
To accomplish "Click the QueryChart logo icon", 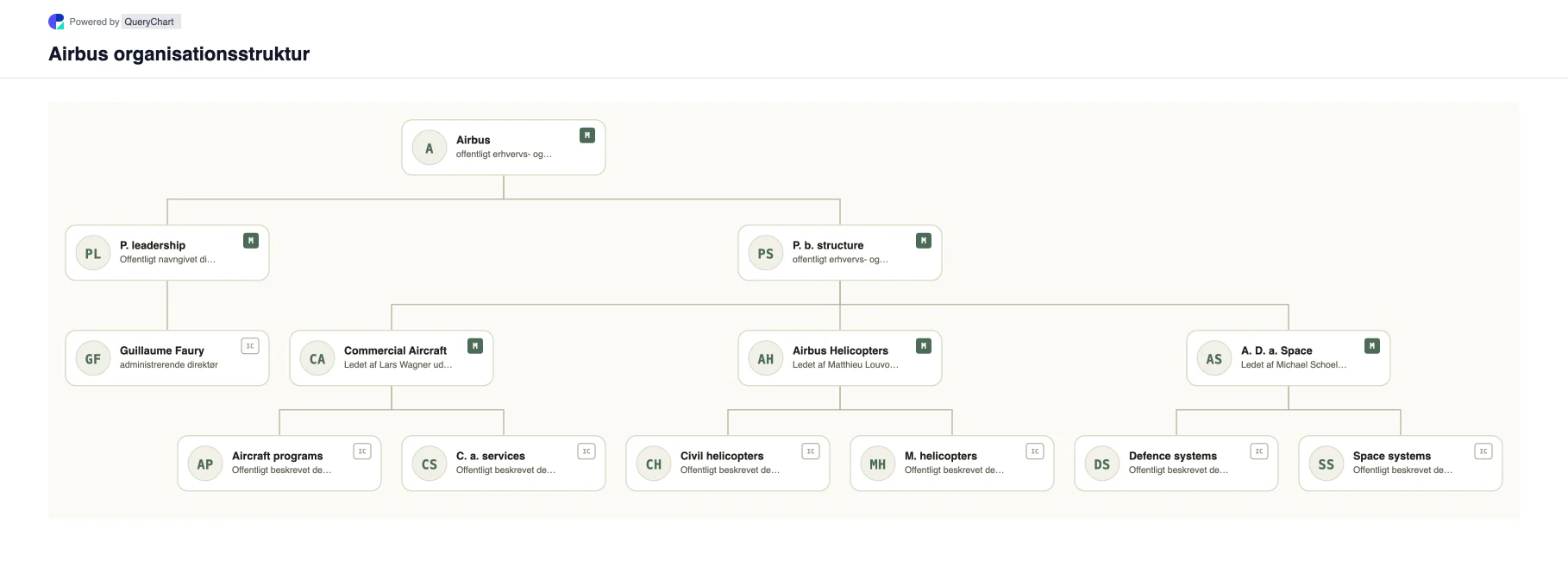I will pyautogui.click(x=56, y=22).
